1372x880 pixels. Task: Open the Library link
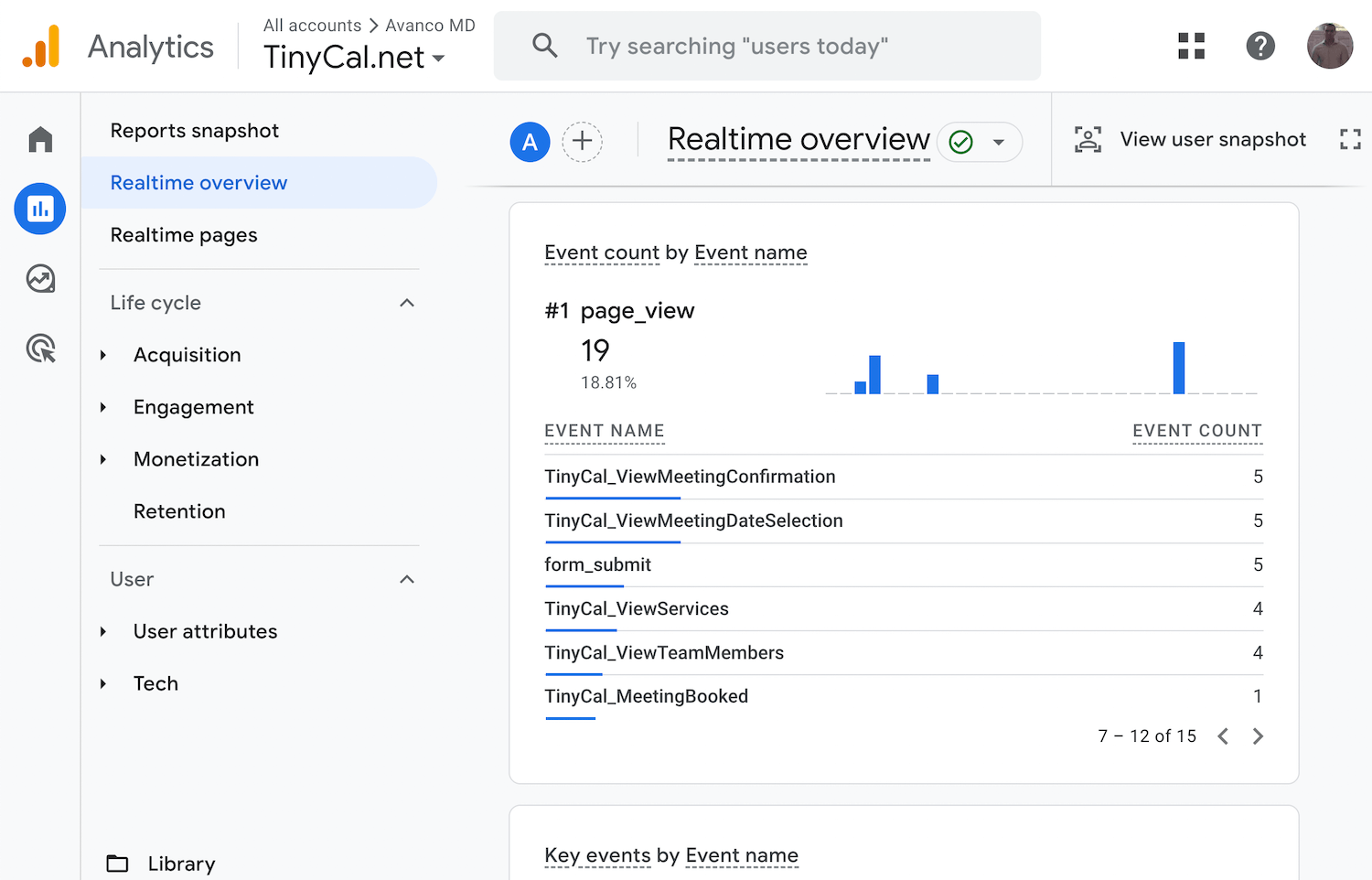[x=181, y=864]
